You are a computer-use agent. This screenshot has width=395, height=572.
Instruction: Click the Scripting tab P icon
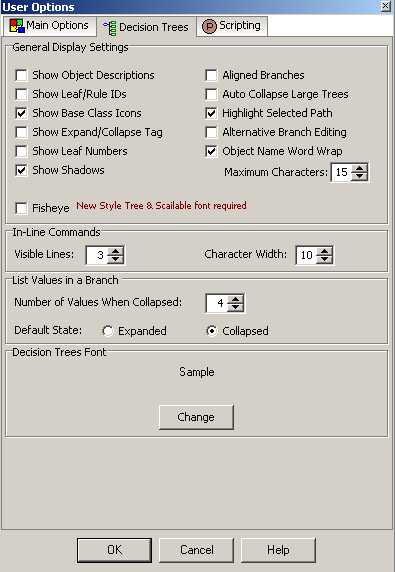(209, 26)
